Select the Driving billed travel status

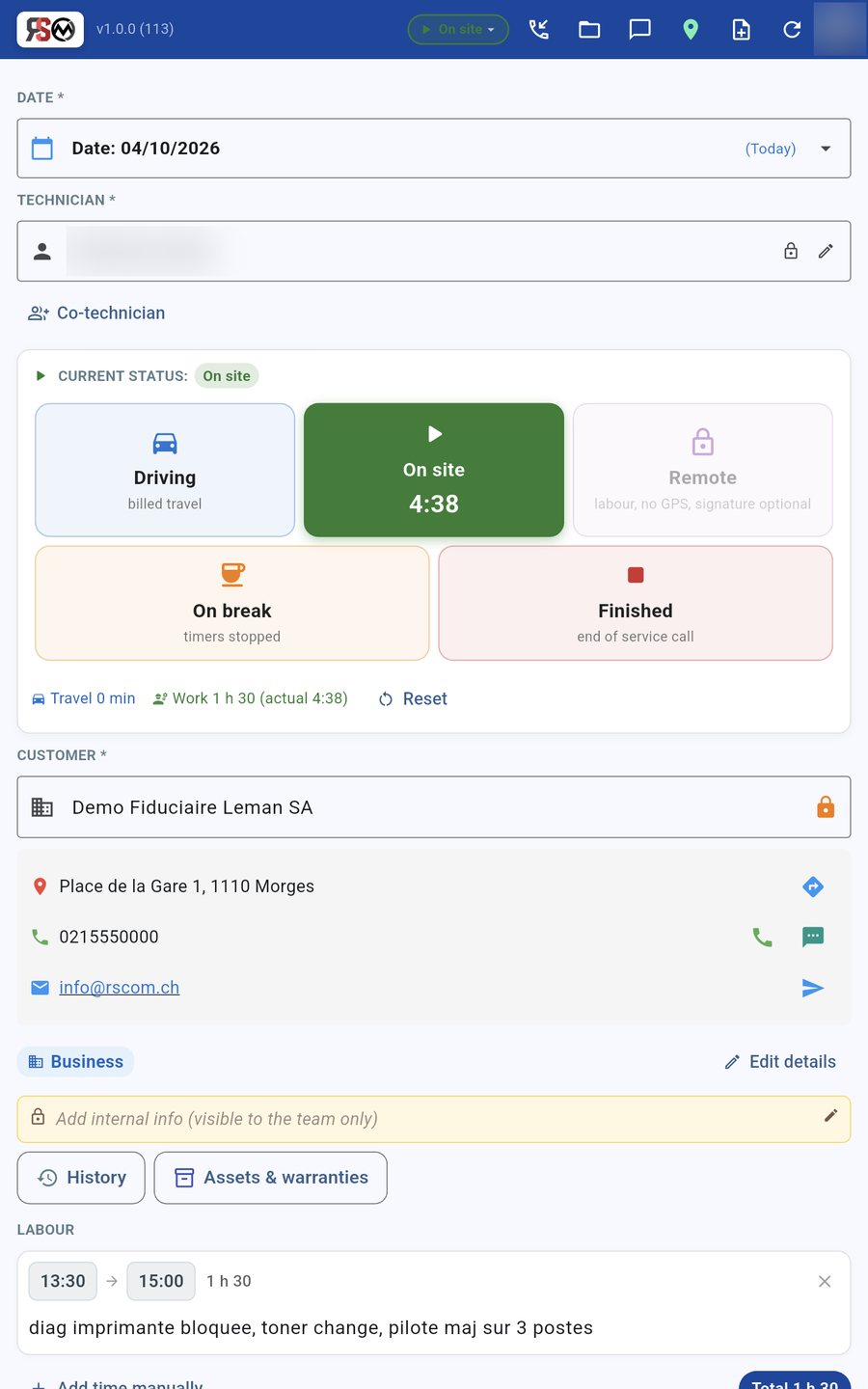pyautogui.click(x=165, y=470)
